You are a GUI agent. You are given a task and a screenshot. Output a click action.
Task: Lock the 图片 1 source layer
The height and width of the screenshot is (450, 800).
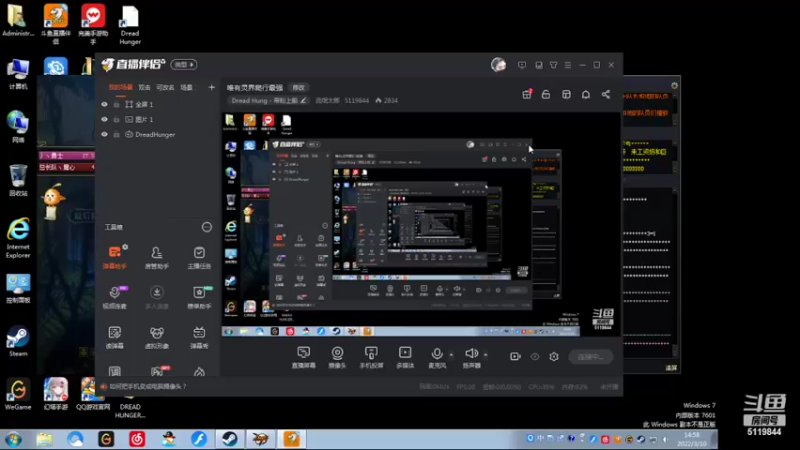[117, 119]
